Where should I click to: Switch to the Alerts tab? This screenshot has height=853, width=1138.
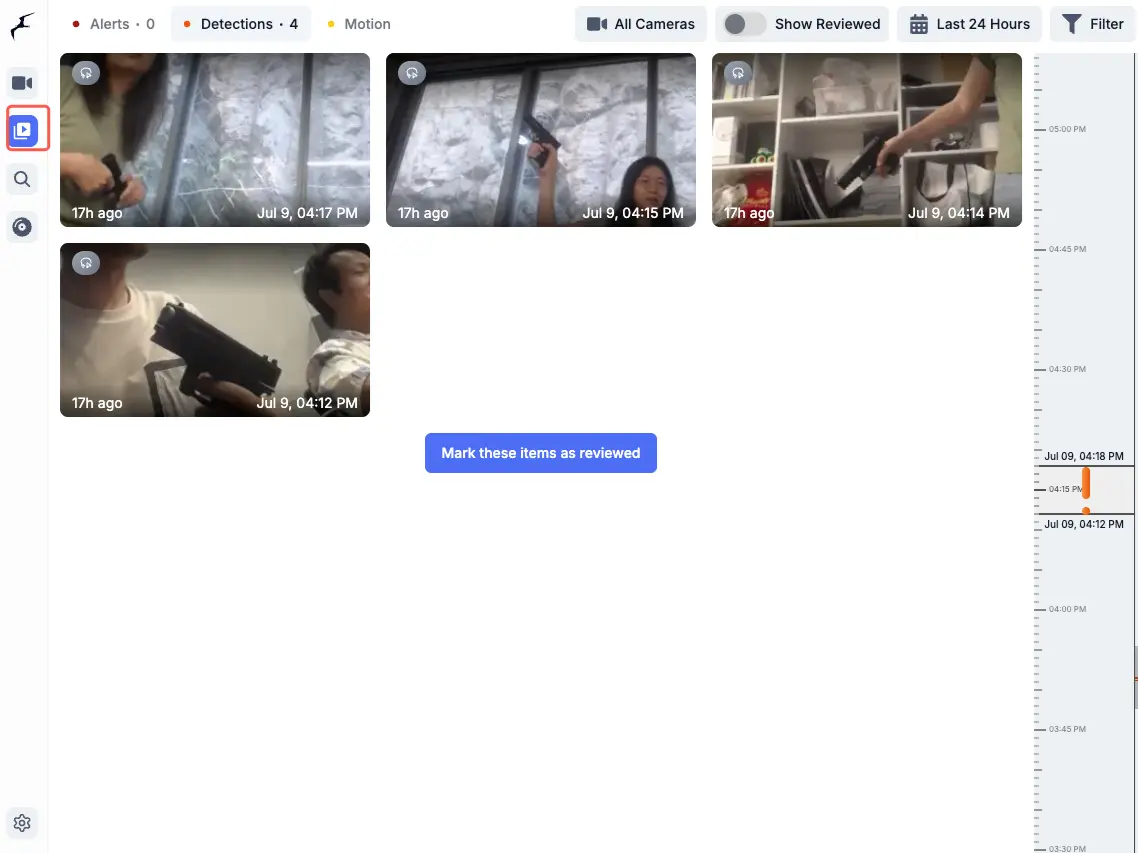click(x=113, y=24)
